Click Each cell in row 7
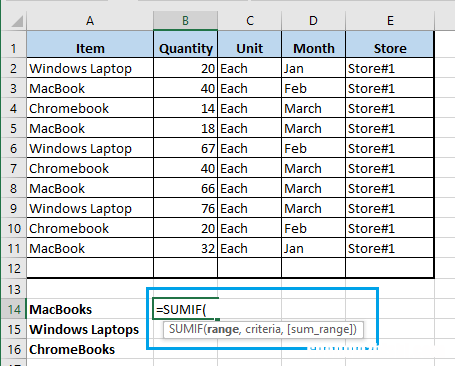Screen dimensions: 455x366 pyautogui.click(x=250, y=168)
